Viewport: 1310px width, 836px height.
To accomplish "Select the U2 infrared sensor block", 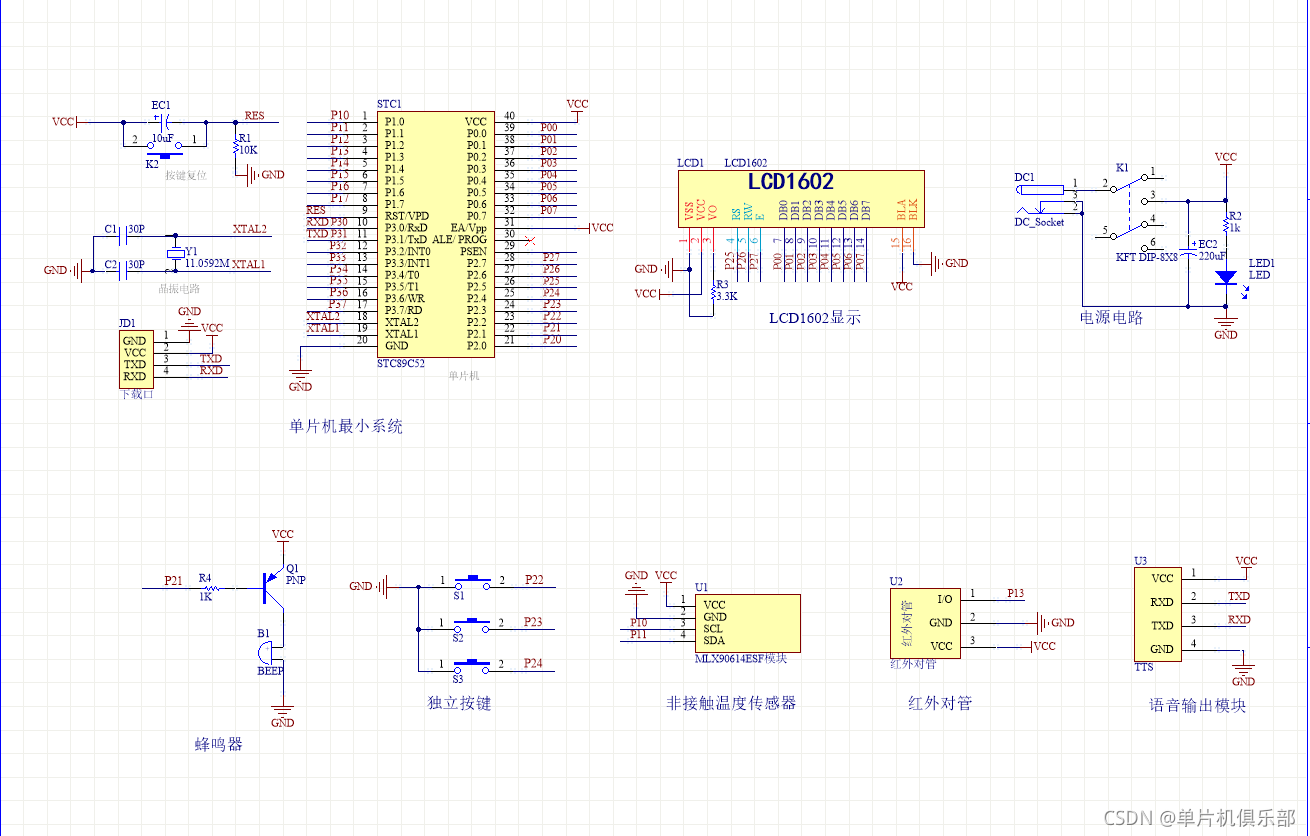I will tap(923, 623).
